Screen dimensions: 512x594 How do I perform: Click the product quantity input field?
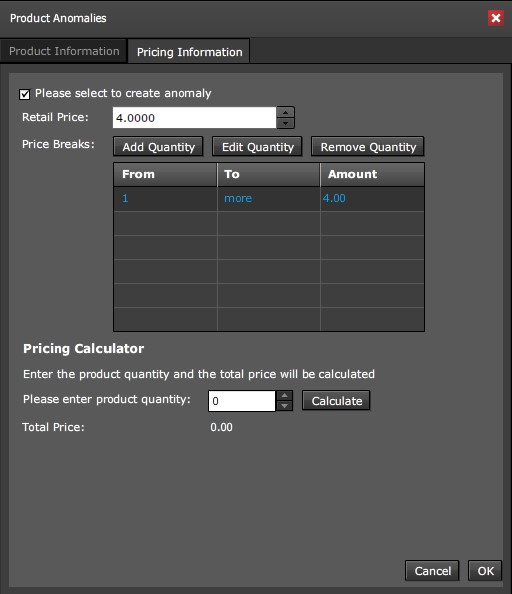click(242, 401)
